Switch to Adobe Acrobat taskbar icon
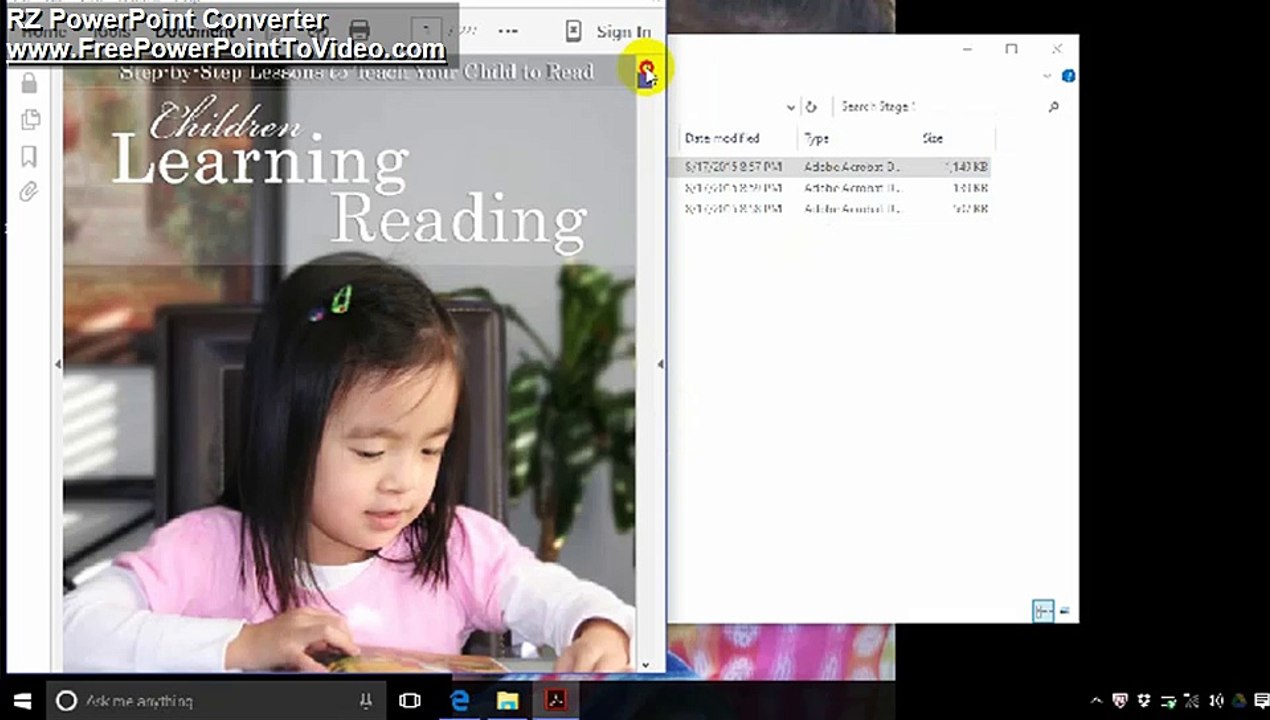The width and height of the screenshot is (1270, 720). [555, 701]
